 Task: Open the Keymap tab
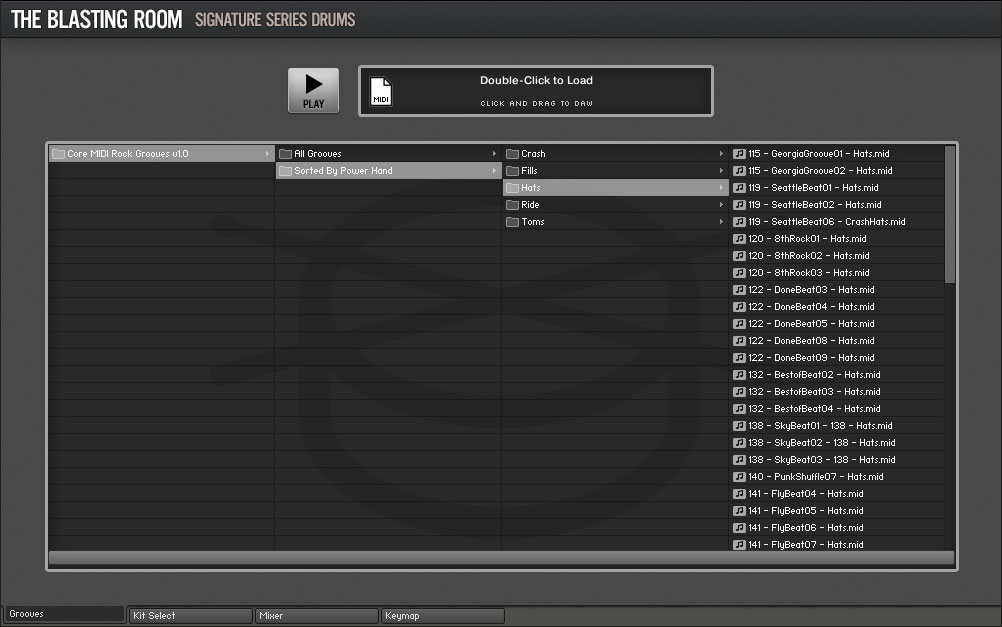pyautogui.click(x=442, y=615)
